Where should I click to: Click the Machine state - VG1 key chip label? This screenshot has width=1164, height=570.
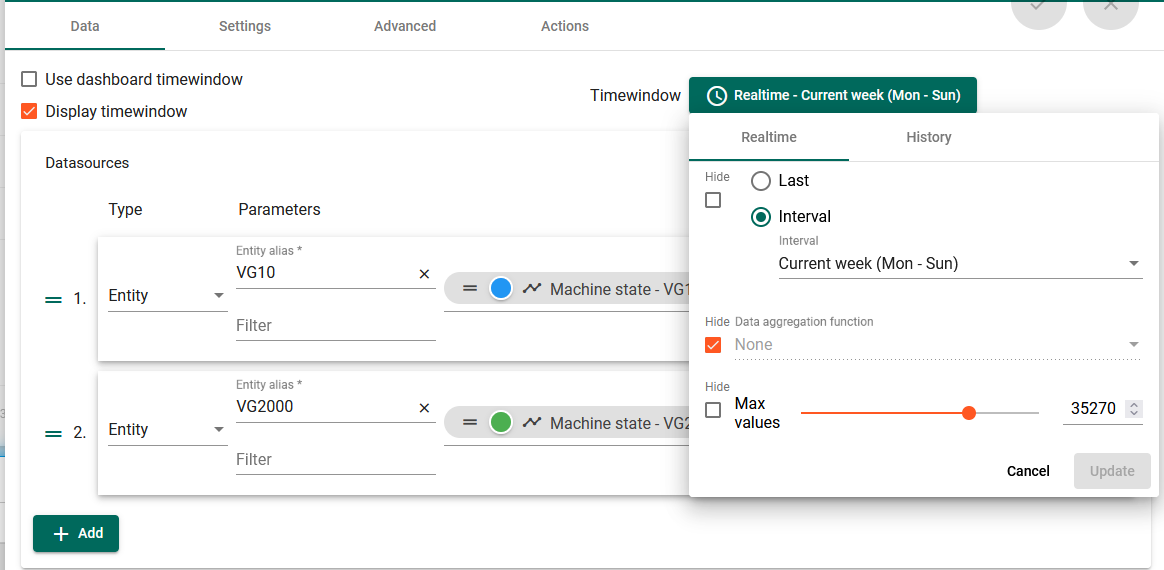click(x=619, y=289)
